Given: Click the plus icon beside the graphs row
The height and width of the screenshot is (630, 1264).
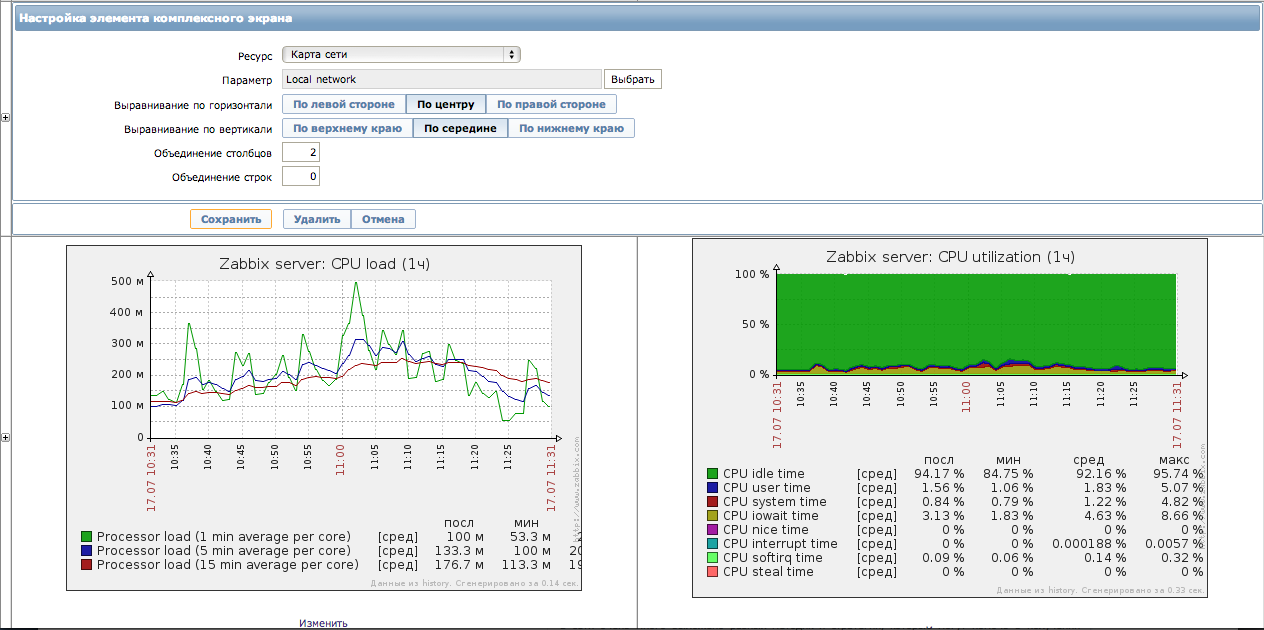Looking at the screenshot, I should pyautogui.click(x=6, y=437).
